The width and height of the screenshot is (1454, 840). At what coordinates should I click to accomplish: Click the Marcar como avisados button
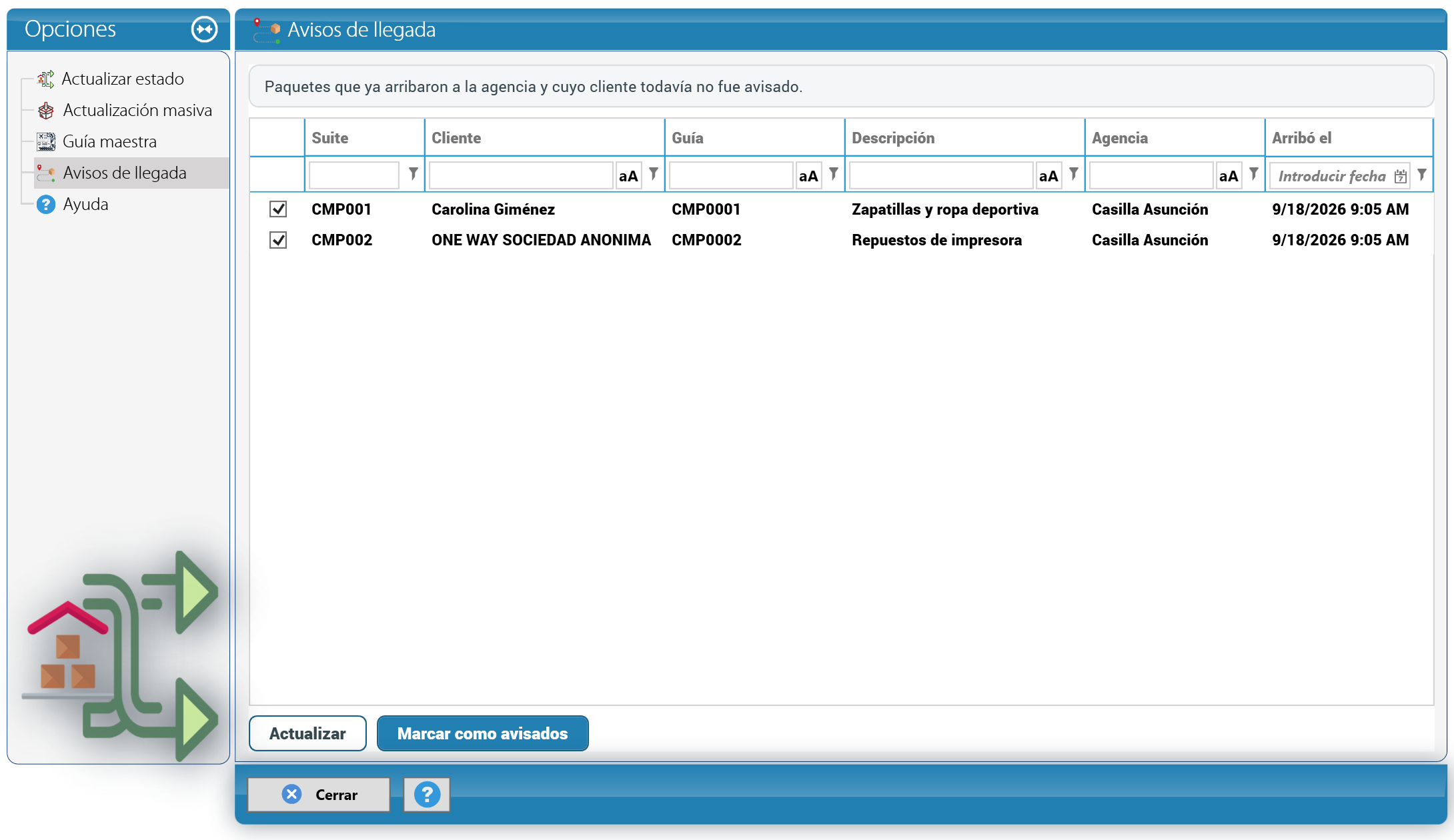pyautogui.click(x=482, y=733)
